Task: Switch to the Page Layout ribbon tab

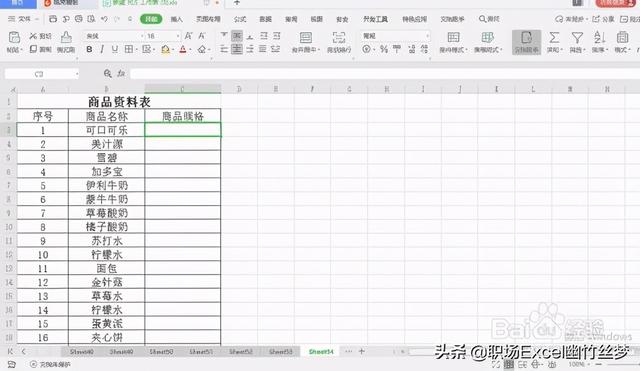Action: pyautogui.click(x=208, y=19)
